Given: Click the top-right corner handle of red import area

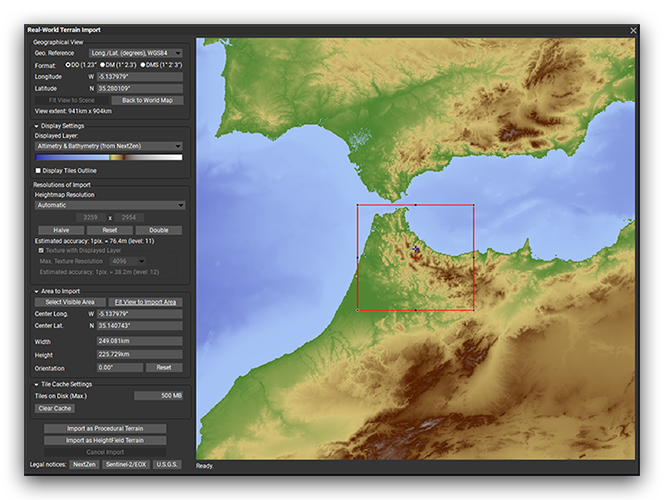Looking at the screenshot, I should (x=473, y=206).
